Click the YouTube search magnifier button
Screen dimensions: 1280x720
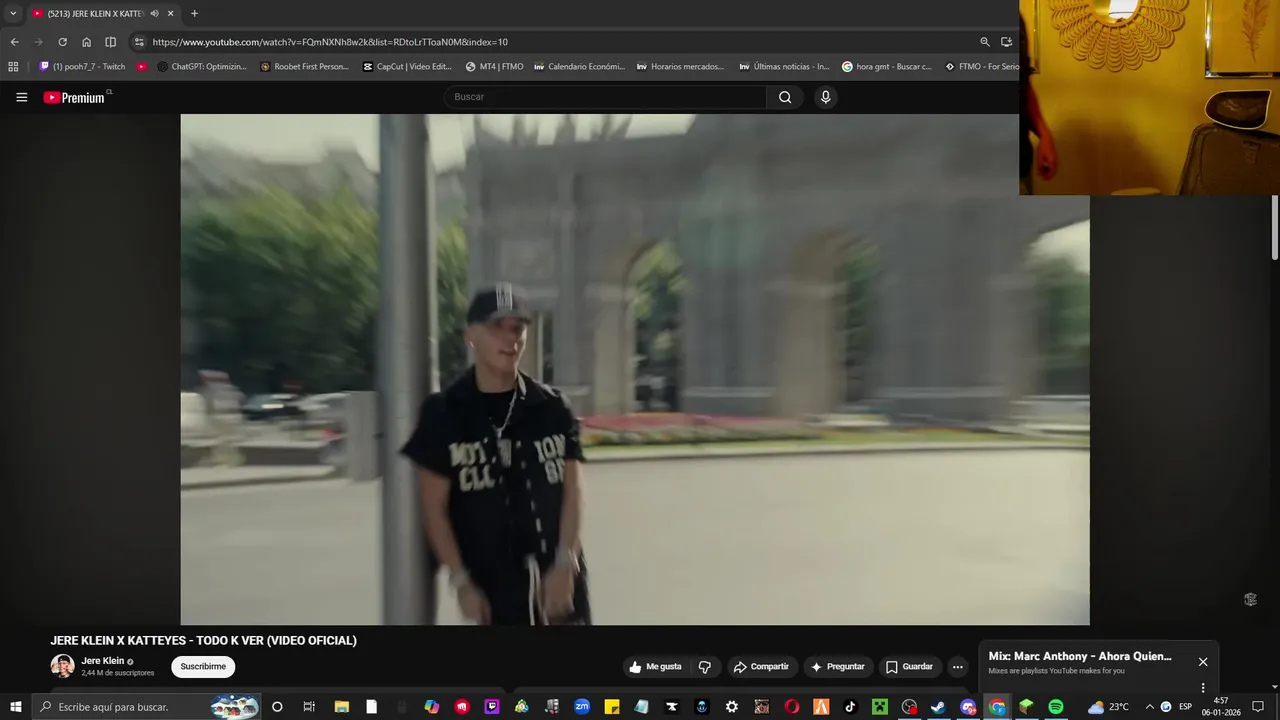(x=785, y=97)
